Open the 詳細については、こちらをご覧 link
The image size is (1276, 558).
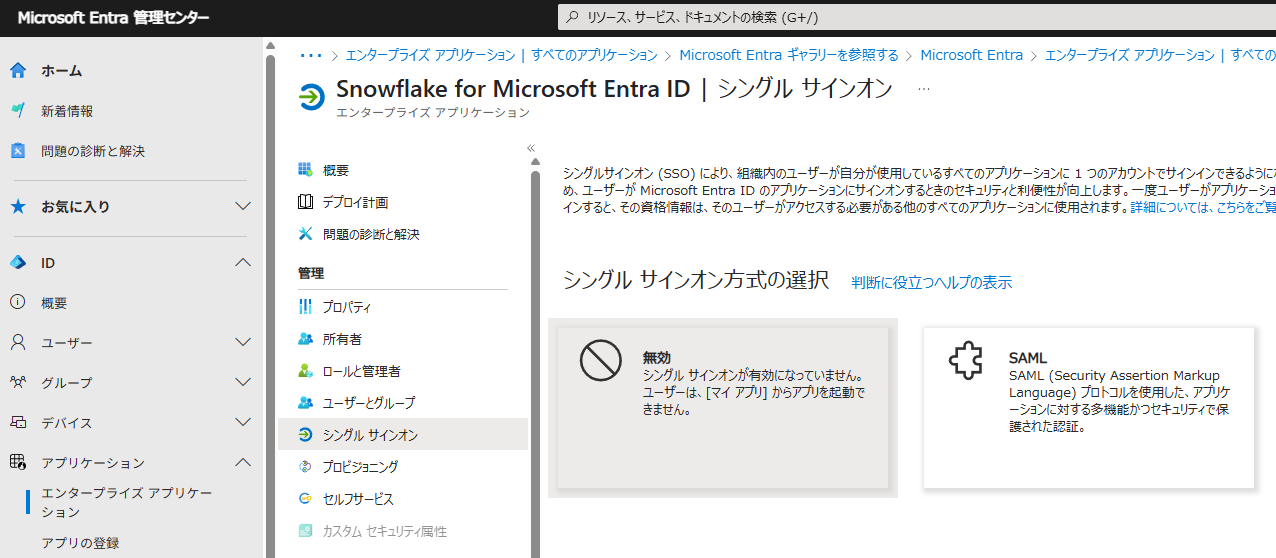[1203, 208]
